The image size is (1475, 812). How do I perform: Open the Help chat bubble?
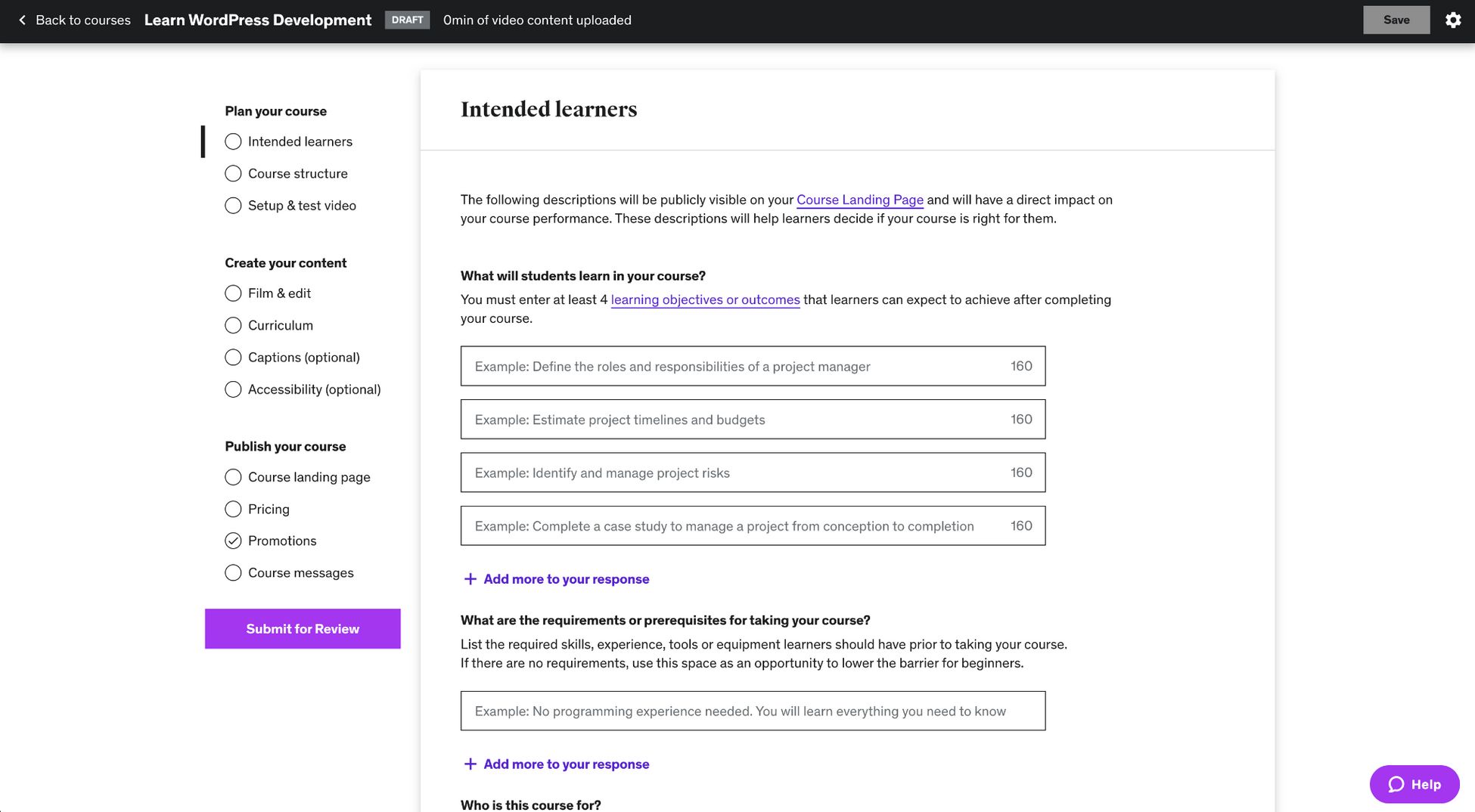click(1414, 784)
